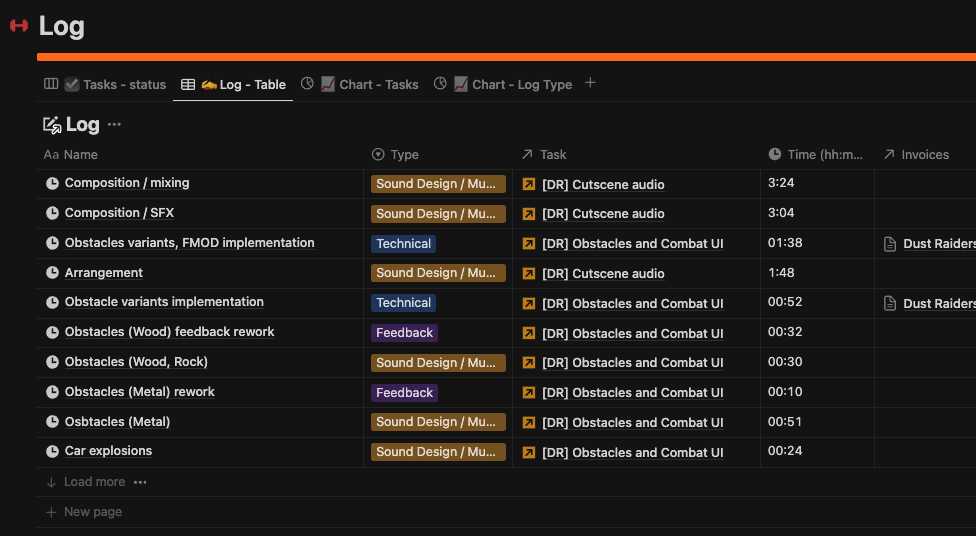The height and width of the screenshot is (536, 976).
Task: Select the 3:24 time cell
Action: coord(817,184)
